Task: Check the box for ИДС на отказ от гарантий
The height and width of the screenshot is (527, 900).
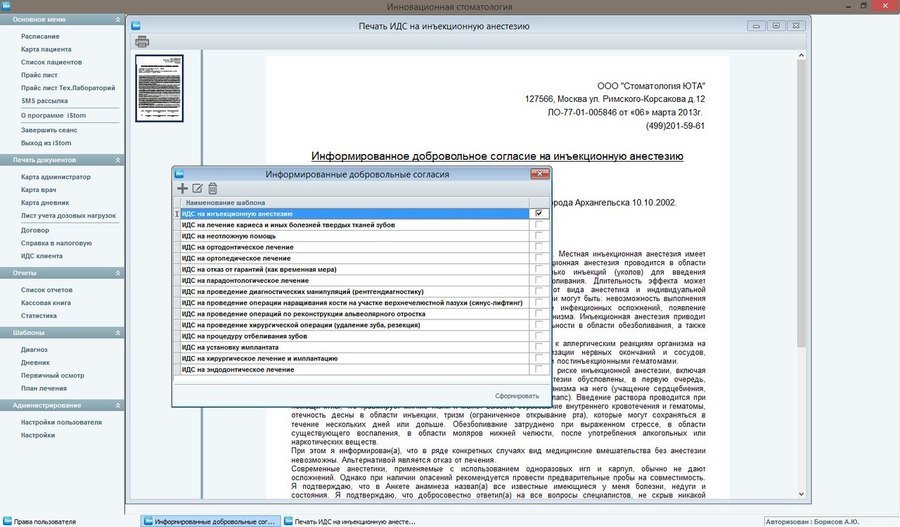Action: click(538, 269)
